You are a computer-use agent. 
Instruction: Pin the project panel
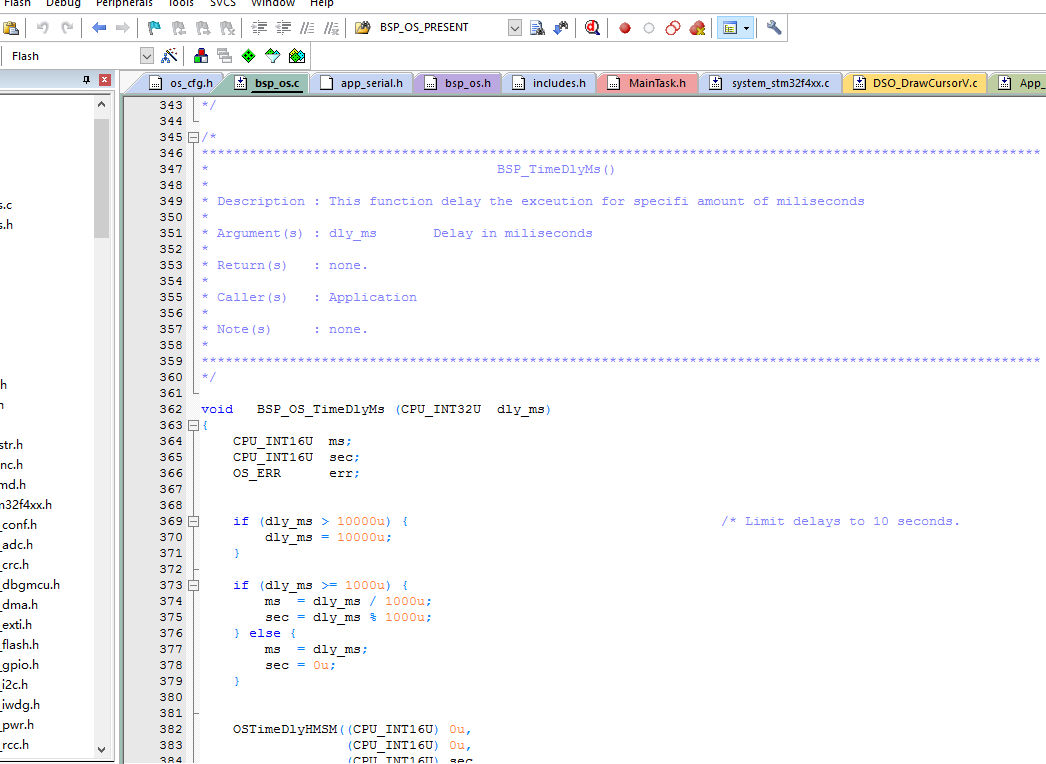[86, 79]
